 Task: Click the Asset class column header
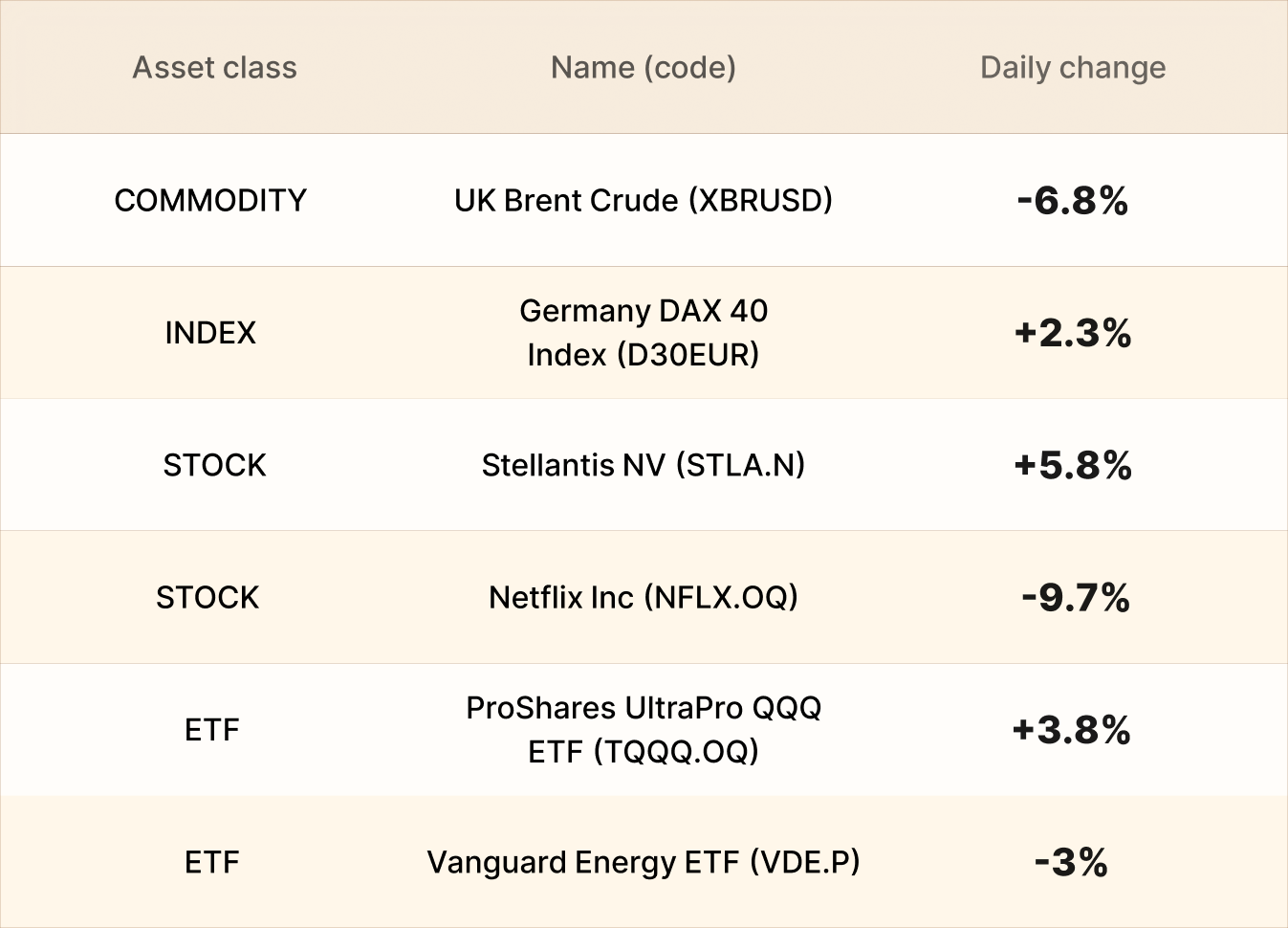point(214,68)
